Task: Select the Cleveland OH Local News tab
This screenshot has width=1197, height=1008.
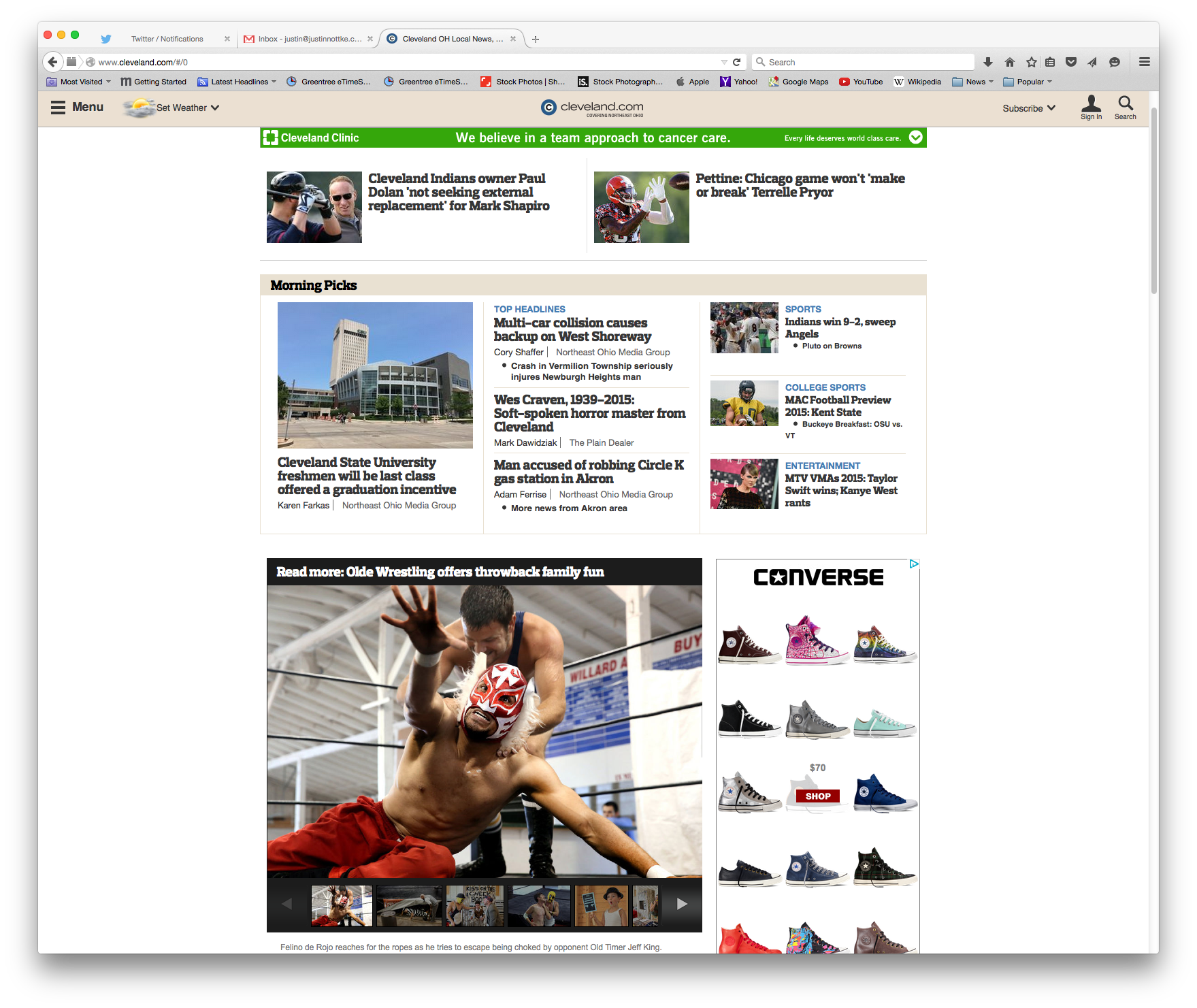Action: [x=452, y=39]
